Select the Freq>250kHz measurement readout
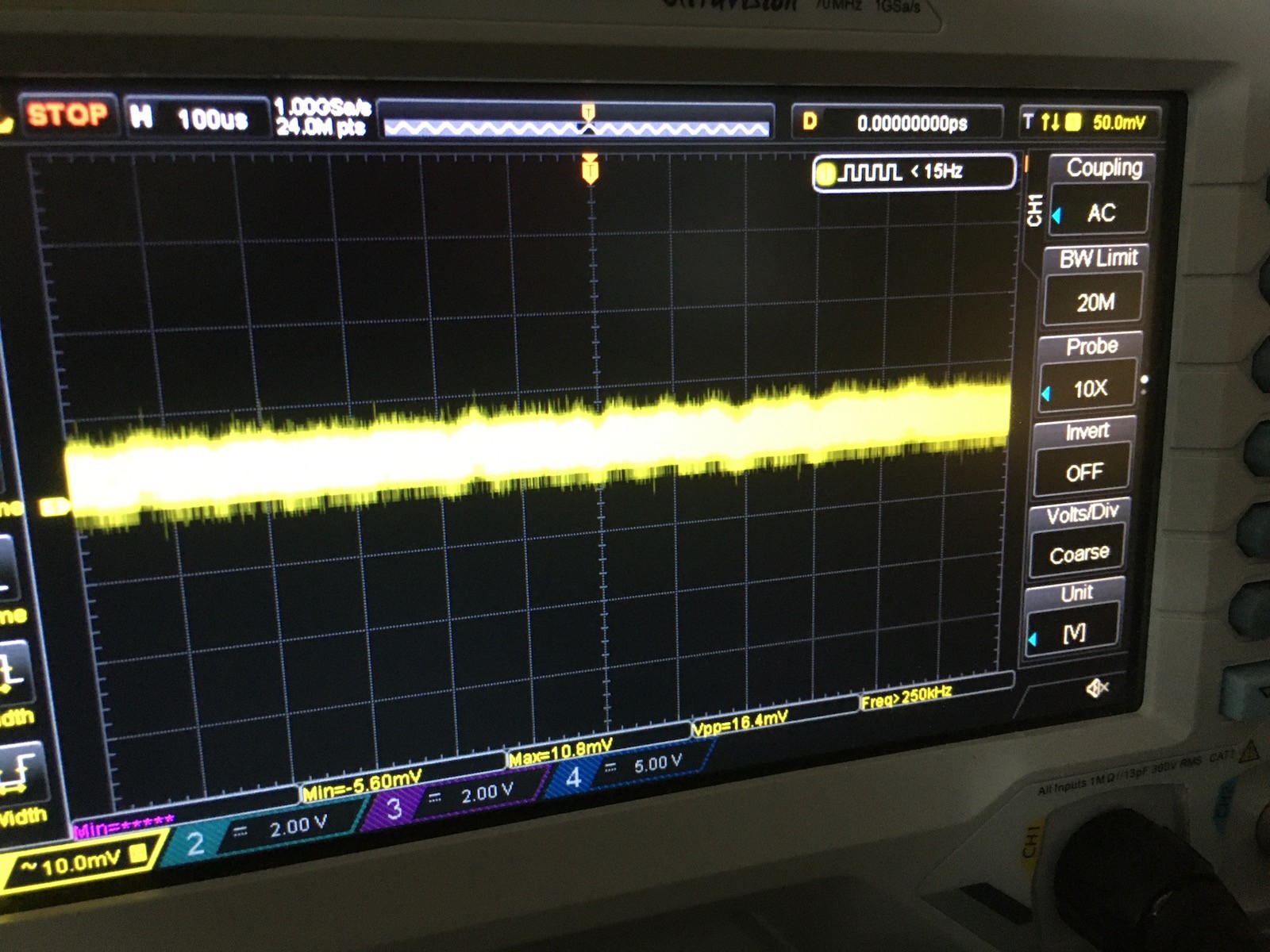The width and height of the screenshot is (1270, 952). pyautogui.click(x=906, y=697)
